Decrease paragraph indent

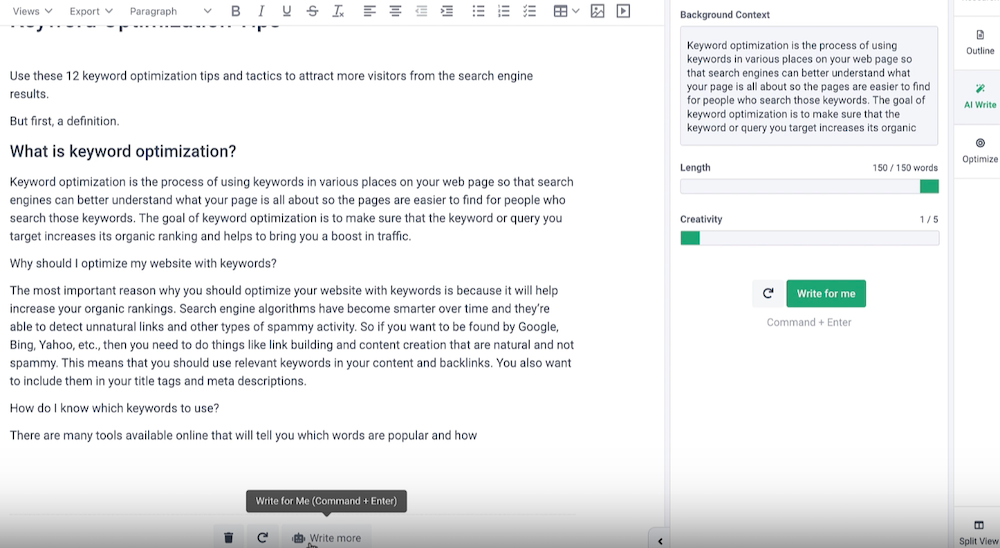pyautogui.click(x=421, y=11)
